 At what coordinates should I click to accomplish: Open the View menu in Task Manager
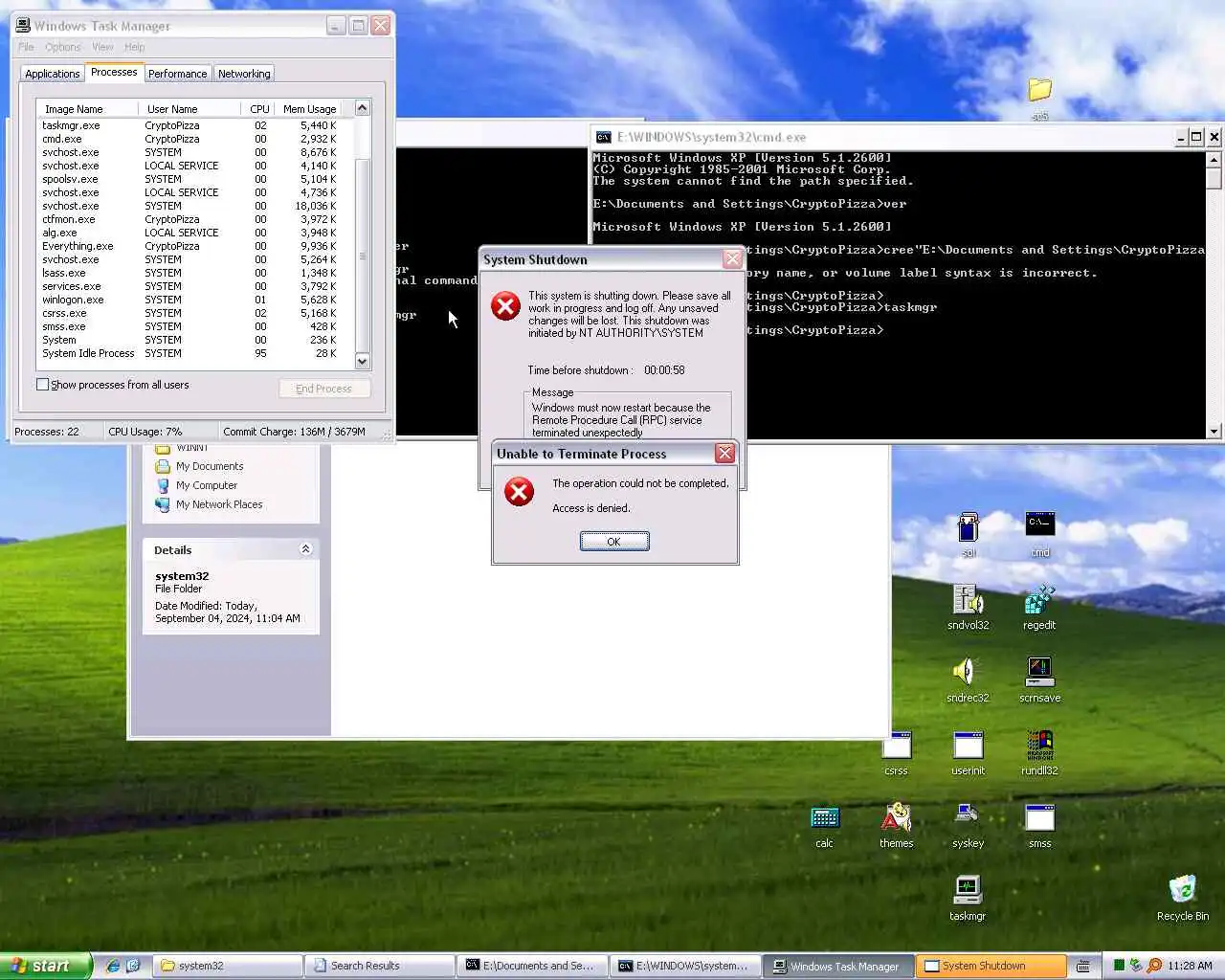(102, 47)
